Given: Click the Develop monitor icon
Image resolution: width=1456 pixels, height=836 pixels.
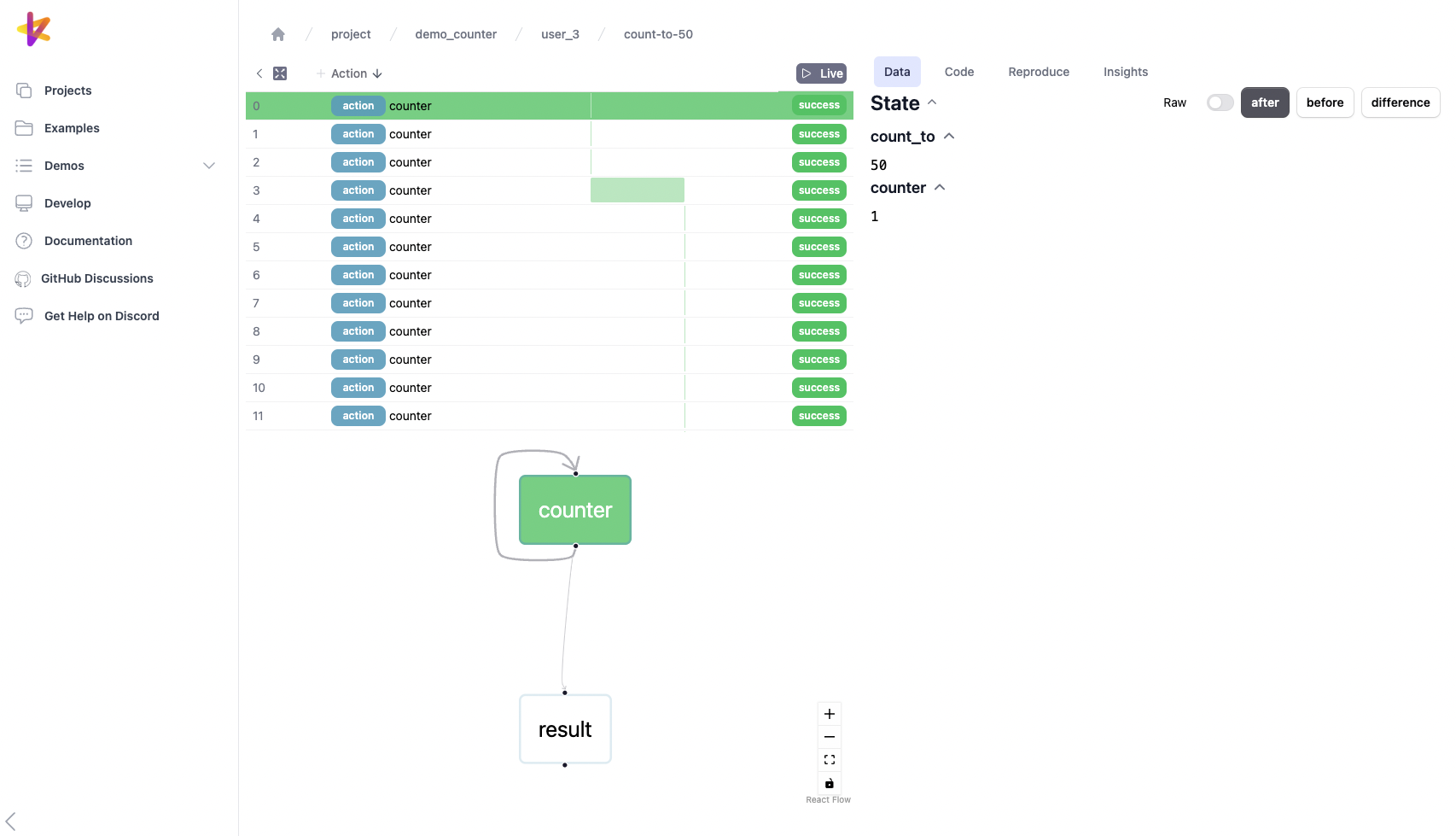Looking at the screenshot, I should coord(24,203).
